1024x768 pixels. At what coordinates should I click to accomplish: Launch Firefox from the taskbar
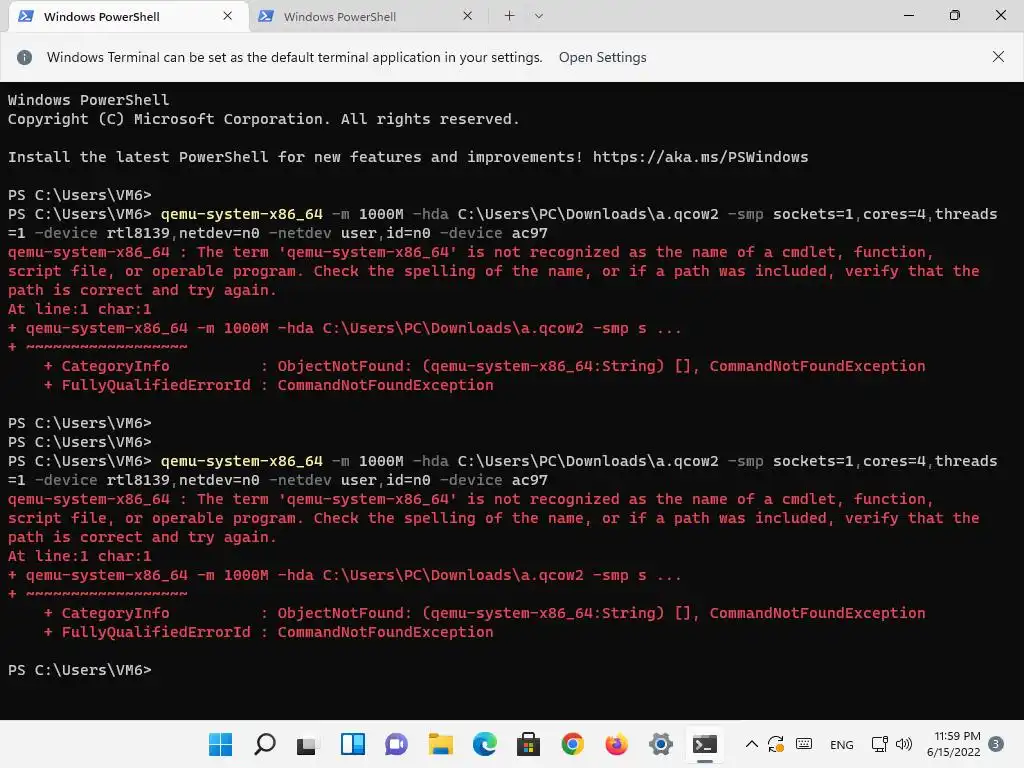616,744
